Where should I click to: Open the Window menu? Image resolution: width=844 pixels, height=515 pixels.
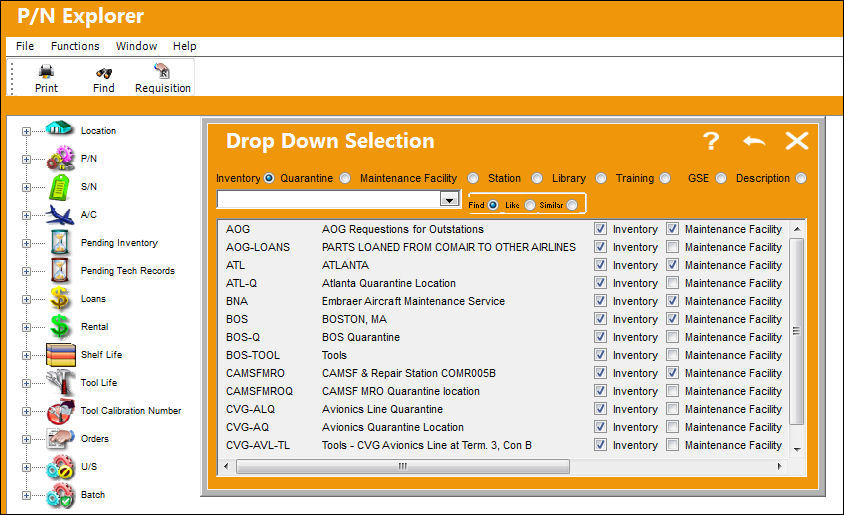coord(136,46)
